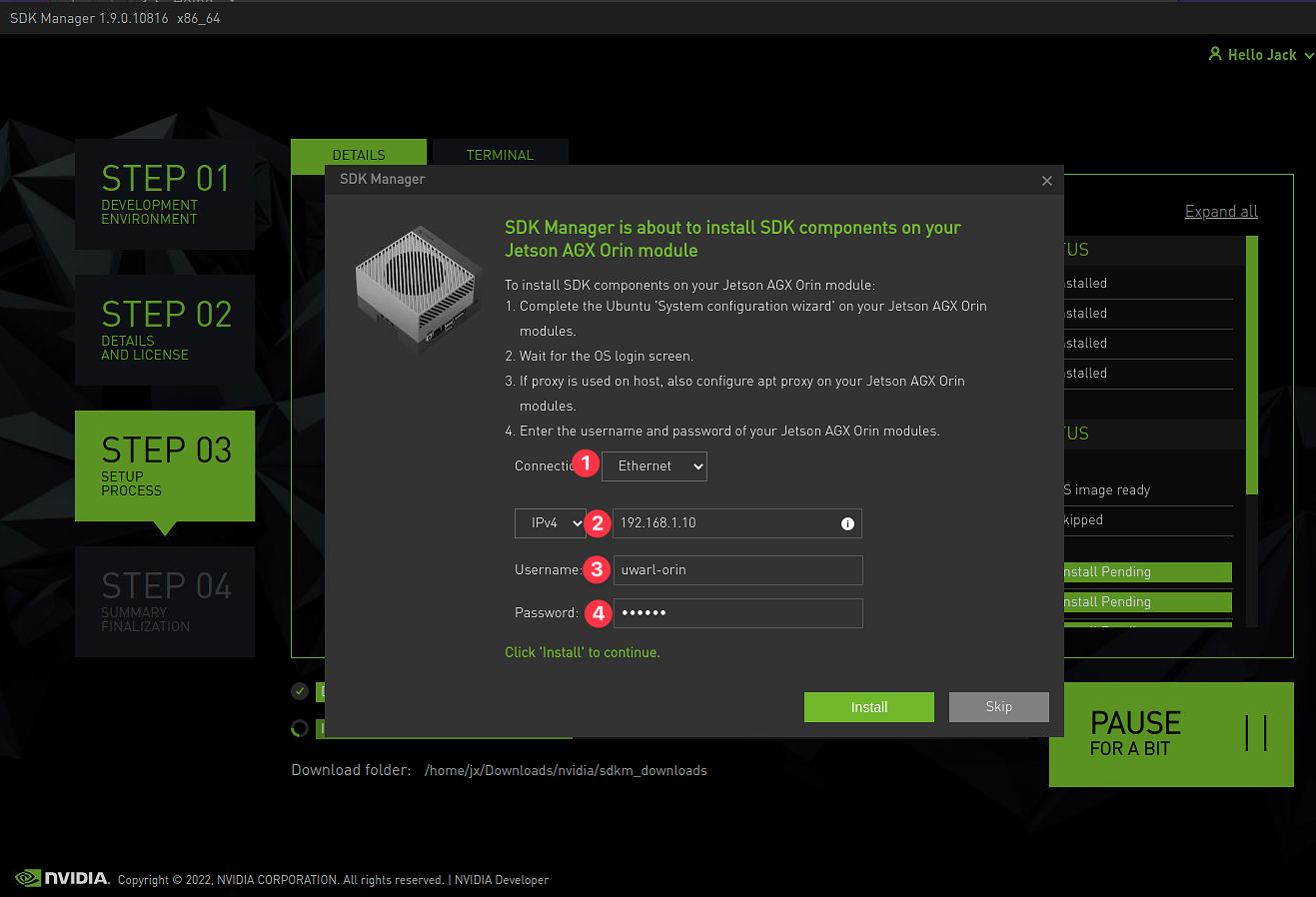Go to STEP 02 Details and License
The width and height of the screenshot is (1316, 897).
tap(165, 330)
